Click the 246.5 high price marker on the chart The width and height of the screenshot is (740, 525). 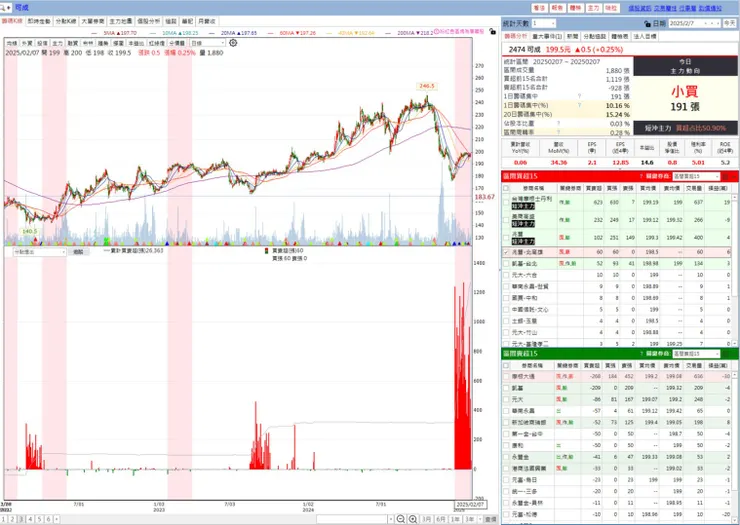[x=427, y=86]
